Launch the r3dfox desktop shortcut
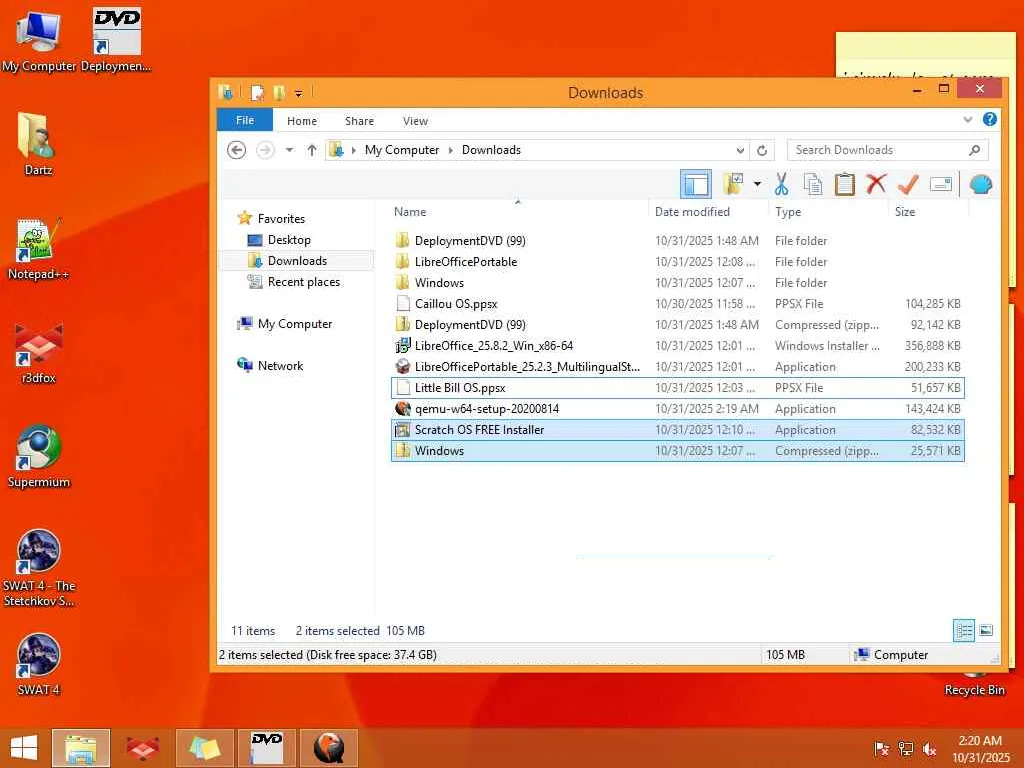 pos(39,353)
